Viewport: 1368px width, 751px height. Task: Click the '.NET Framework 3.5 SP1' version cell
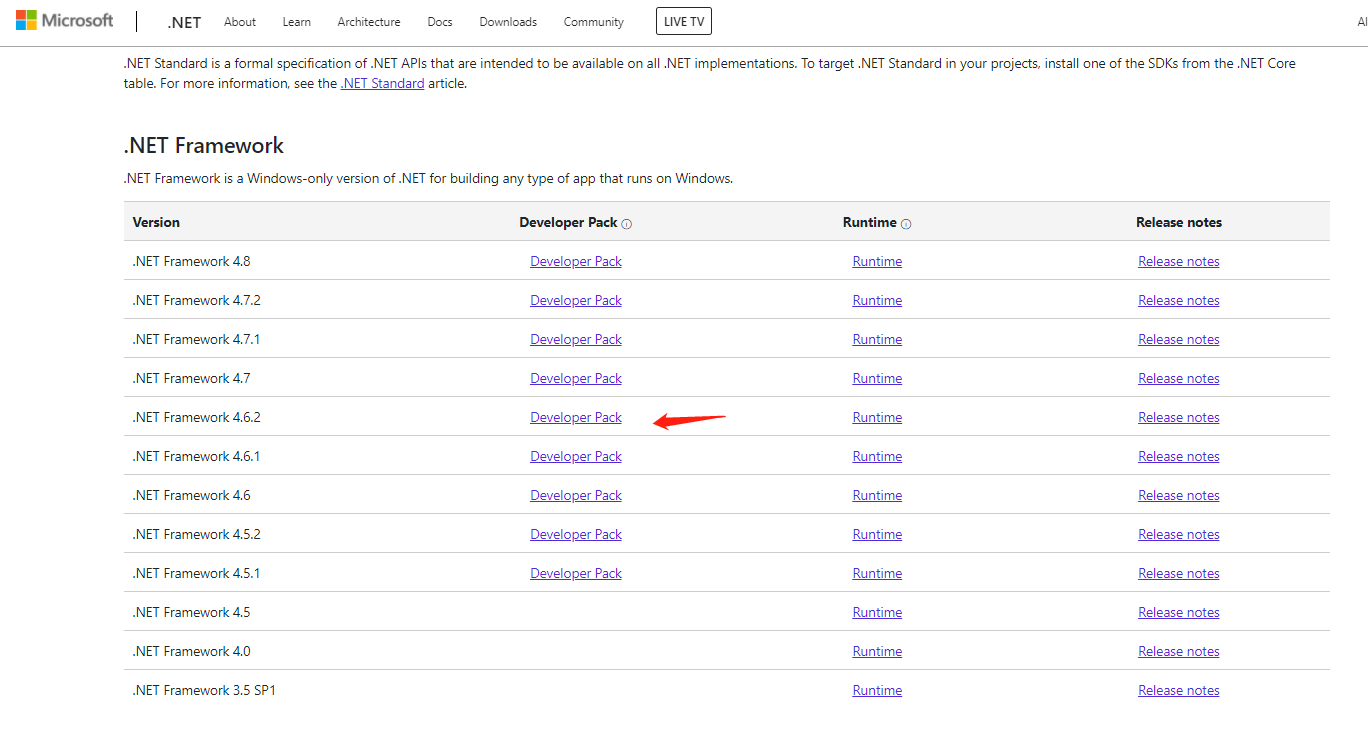click(204, 690)
